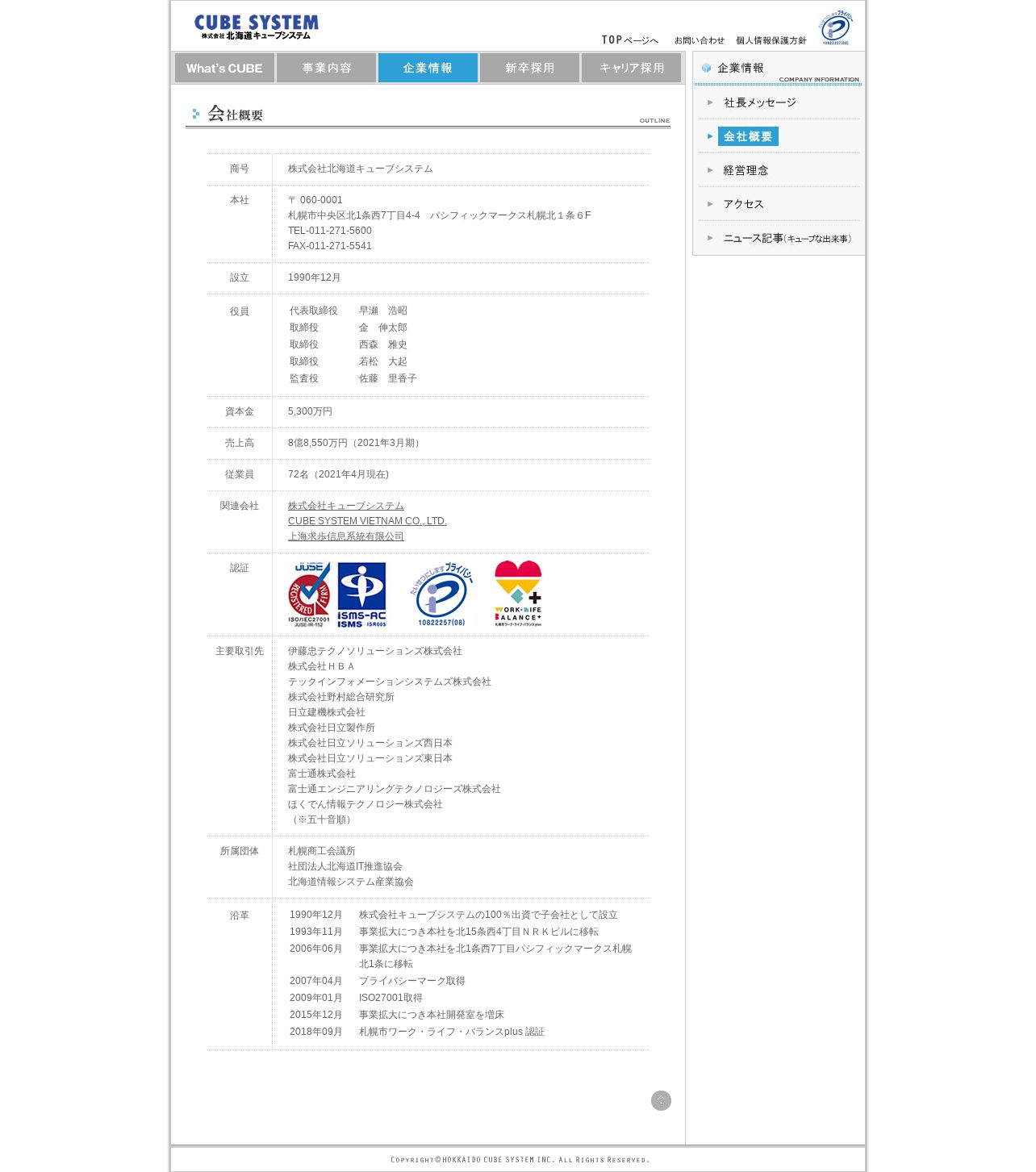Click the TEL-011-271-5600 text
Viewport: 1036px width, 1172px height.
[x=330, y=231]
